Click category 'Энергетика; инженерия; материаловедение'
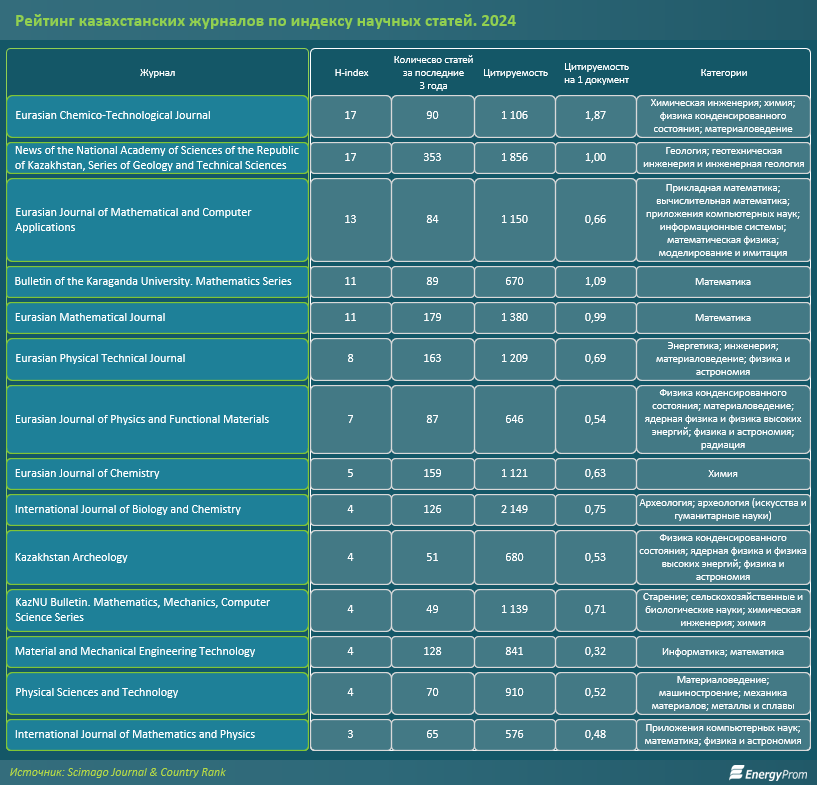The image size is (817, 785). tap(723, 359)
